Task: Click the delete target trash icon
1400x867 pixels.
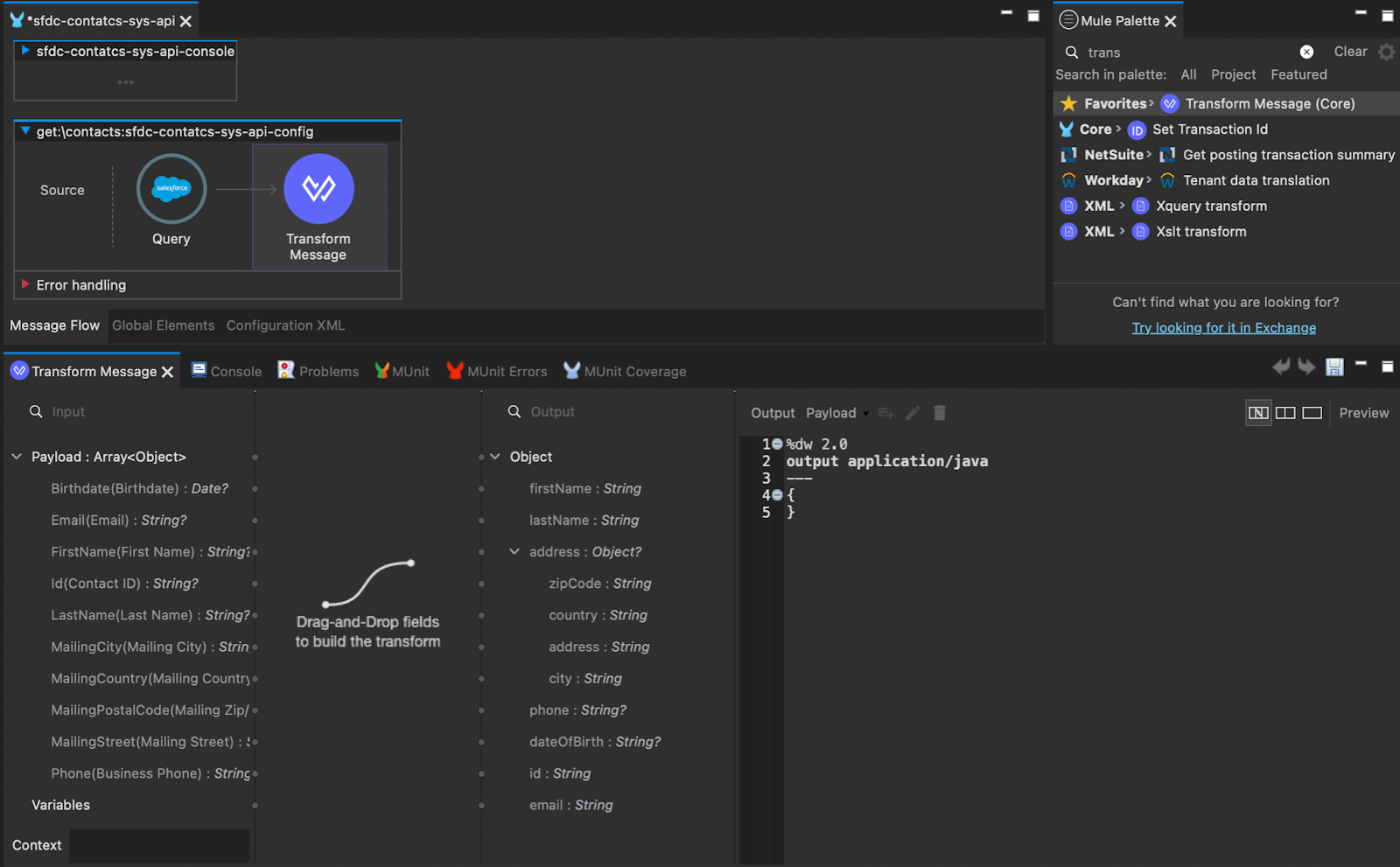Action: 940,413
